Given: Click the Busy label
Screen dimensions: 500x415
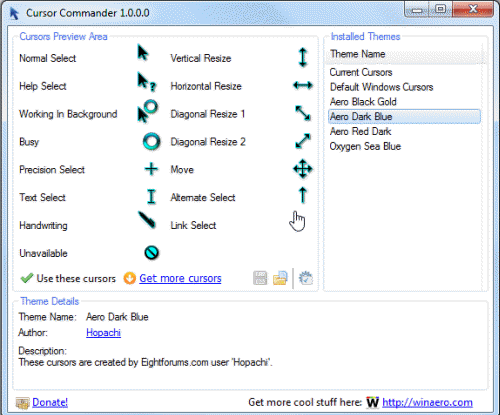Looking at the screenshot, I should pyautogui.click(x=29, y=142).
